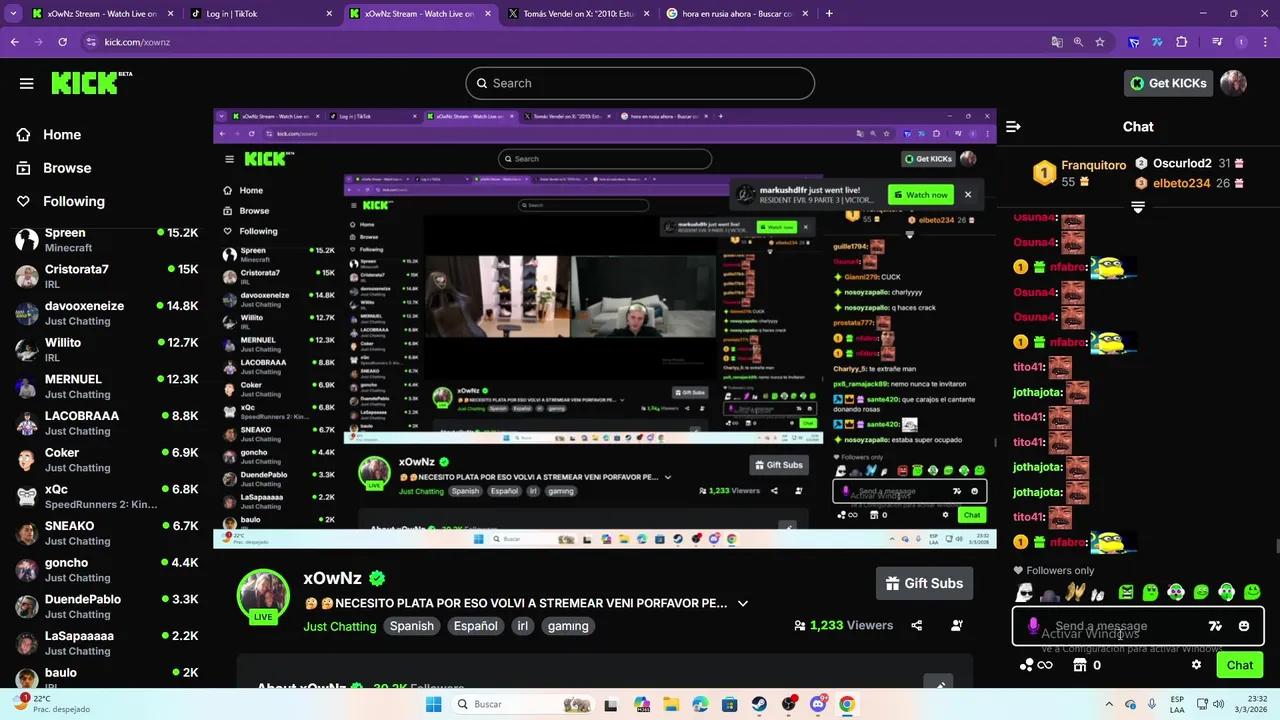Click the purple microphone icon in chat box
The width and height of the screenshot is (1280, 720).
tap(1033, 626)
